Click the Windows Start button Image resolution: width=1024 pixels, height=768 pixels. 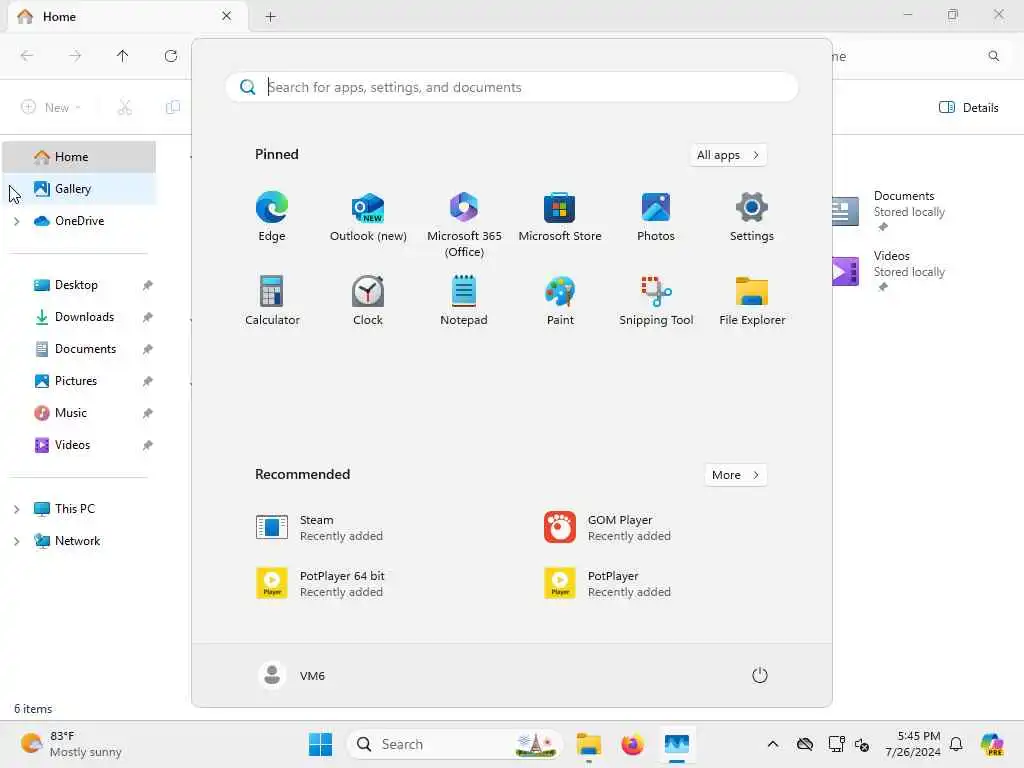click(x=320, y=744)
